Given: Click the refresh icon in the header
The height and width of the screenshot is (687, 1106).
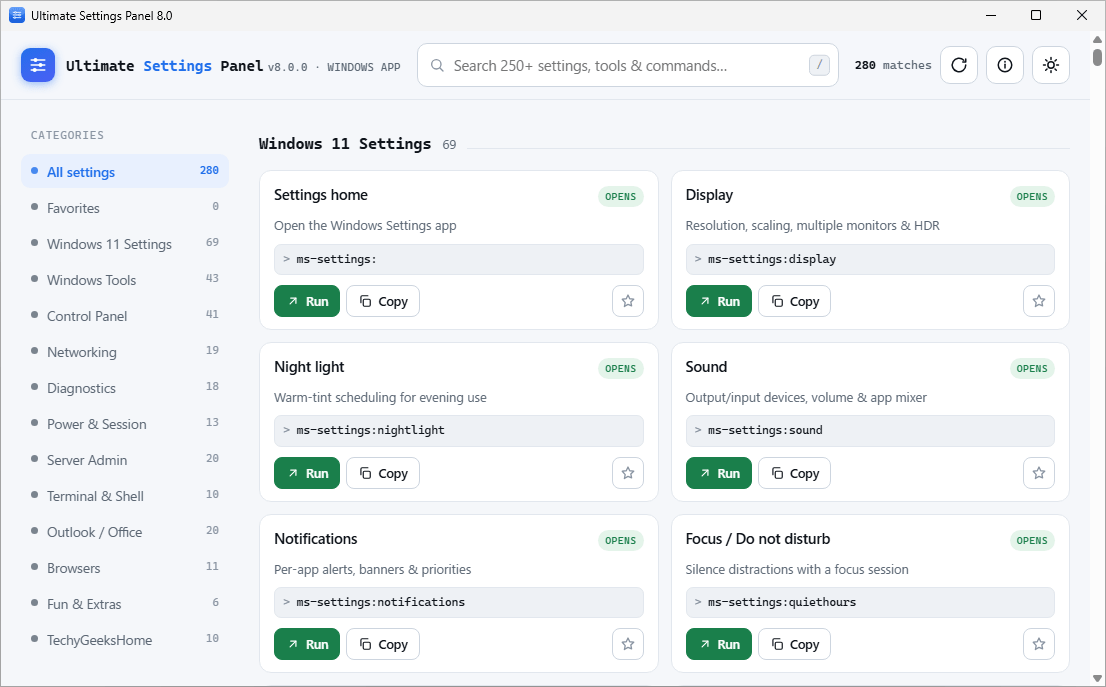Looking at the screenshot, I should (x=959, y=65).
